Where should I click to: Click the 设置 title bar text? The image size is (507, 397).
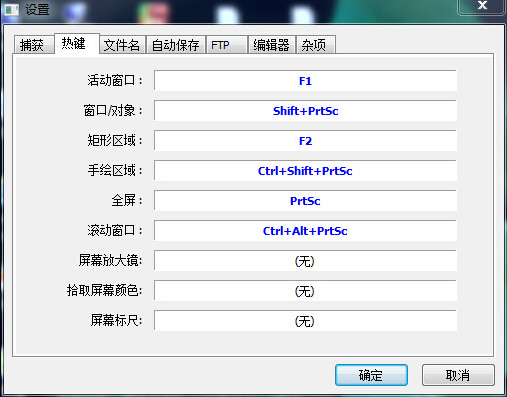point(37,9)
